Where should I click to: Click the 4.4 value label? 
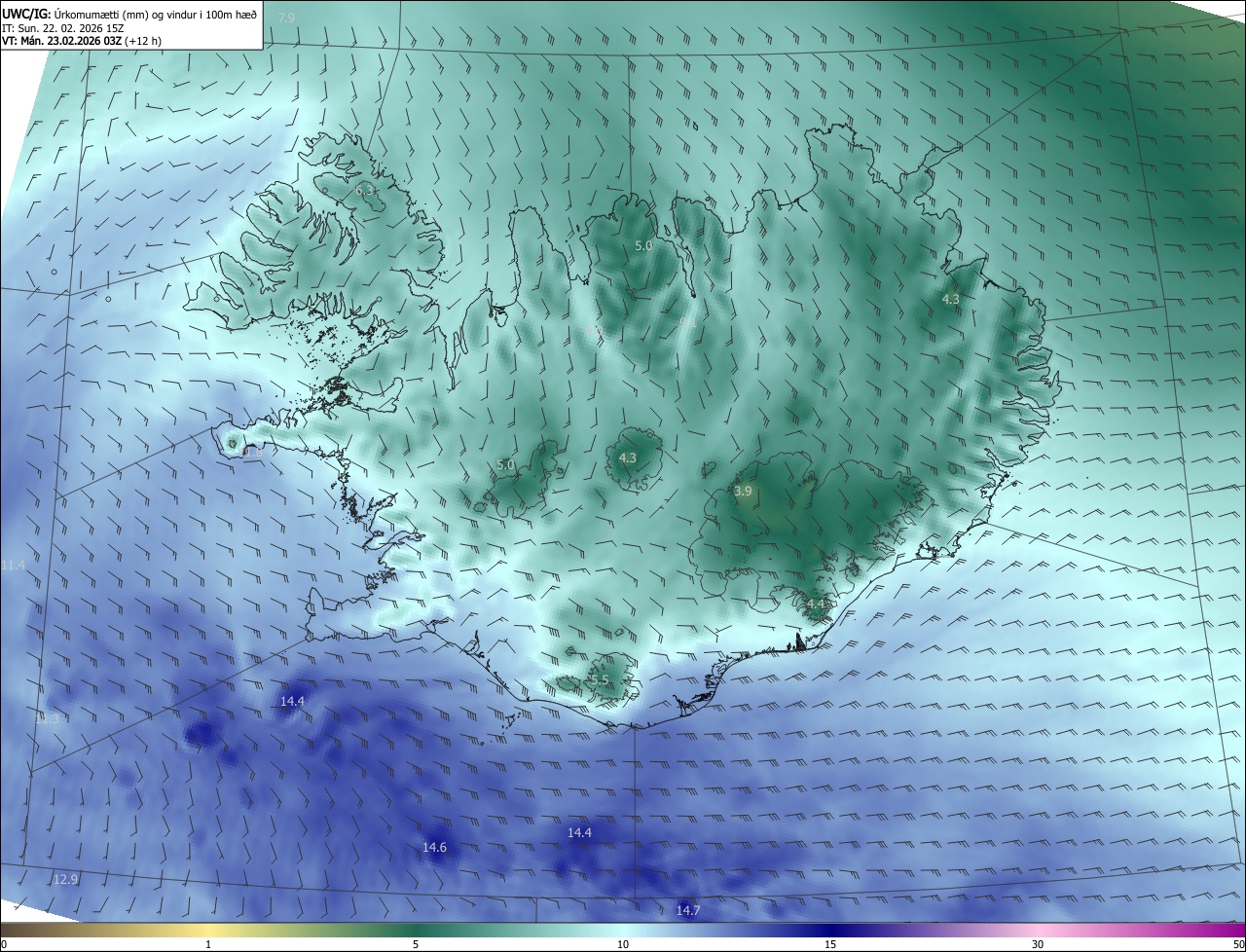coord(816,604)
